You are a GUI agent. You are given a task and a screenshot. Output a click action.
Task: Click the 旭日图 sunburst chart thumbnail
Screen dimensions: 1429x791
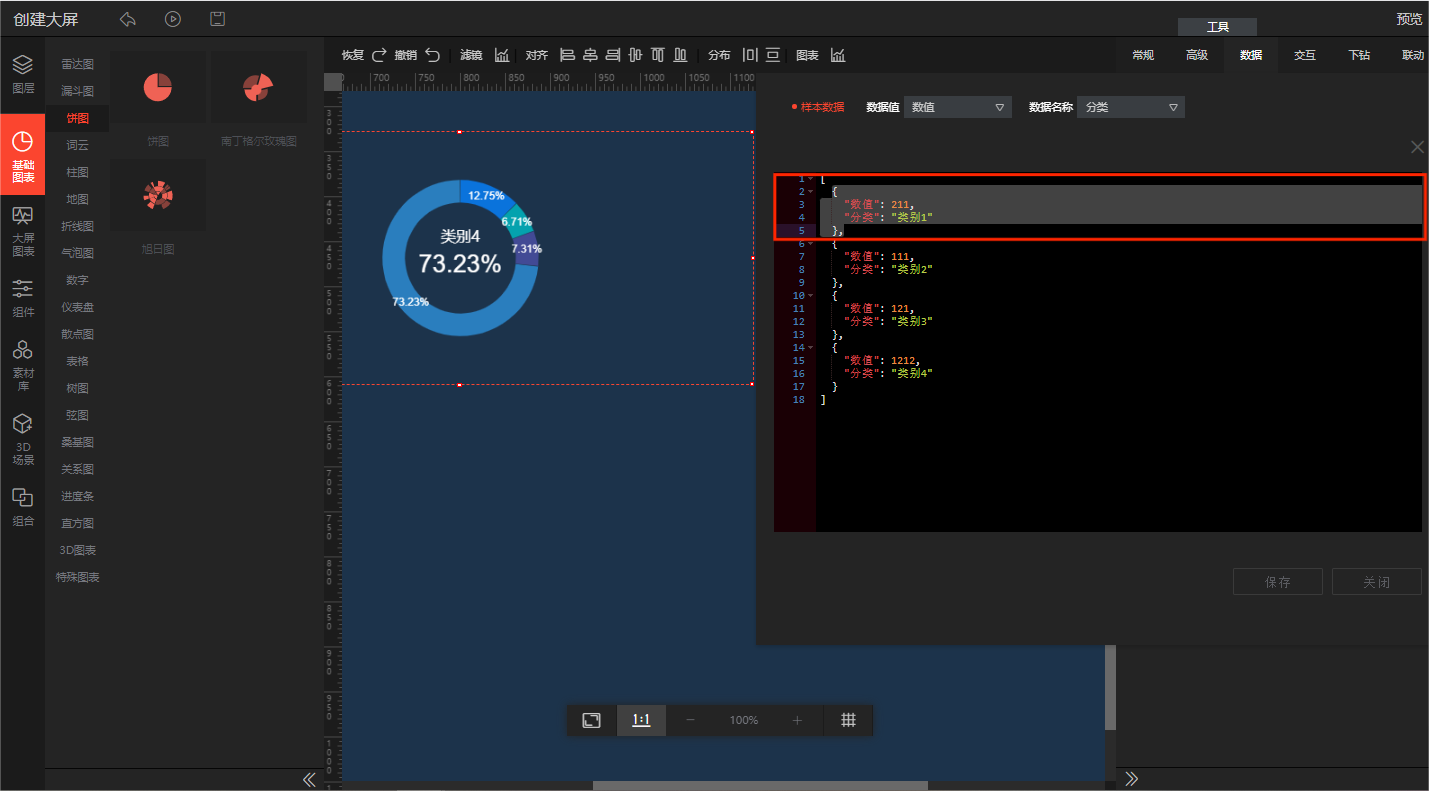[x=158, y=195]
